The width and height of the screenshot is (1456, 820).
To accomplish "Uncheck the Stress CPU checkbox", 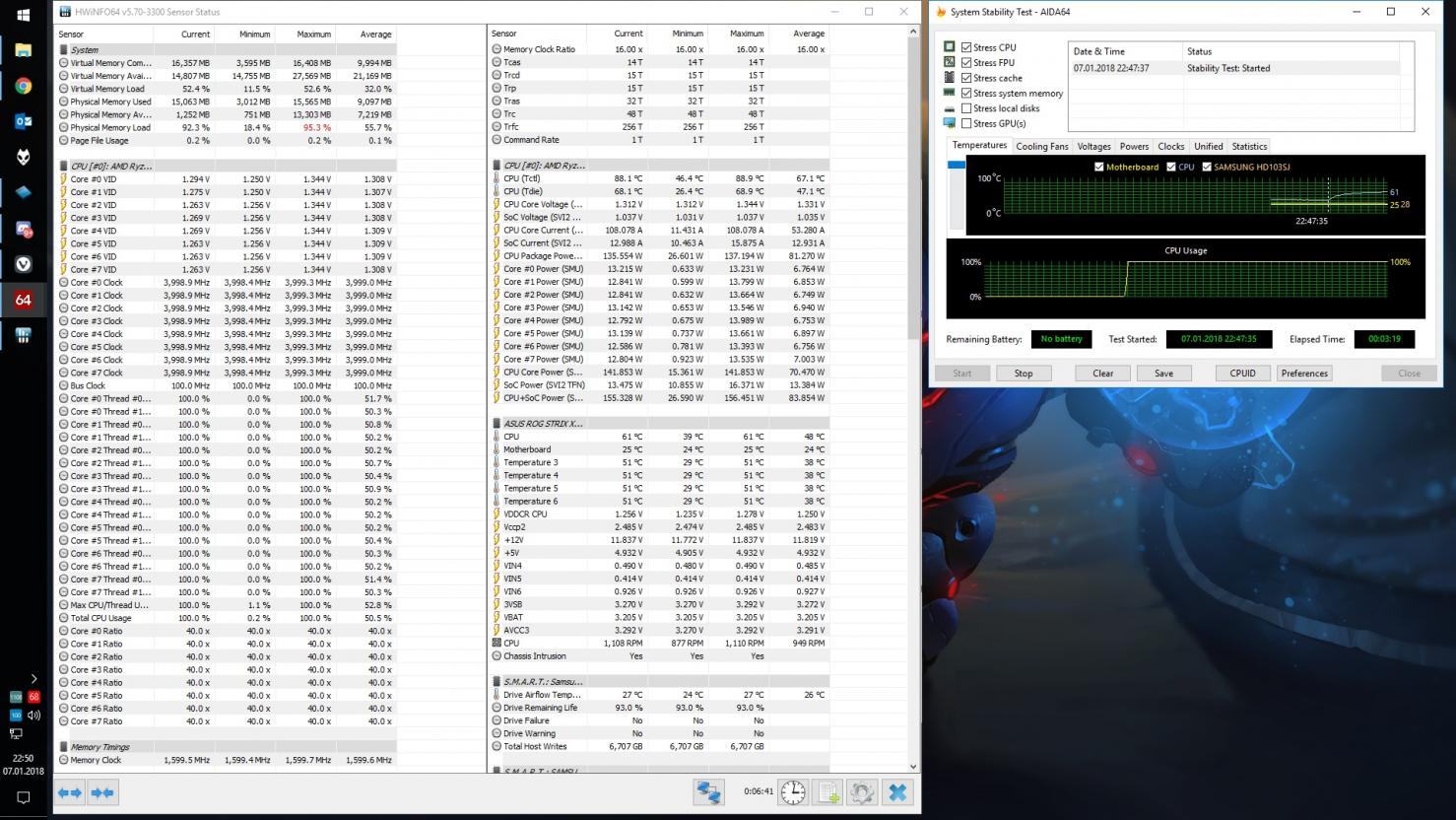I will click(x=966, y=47).
